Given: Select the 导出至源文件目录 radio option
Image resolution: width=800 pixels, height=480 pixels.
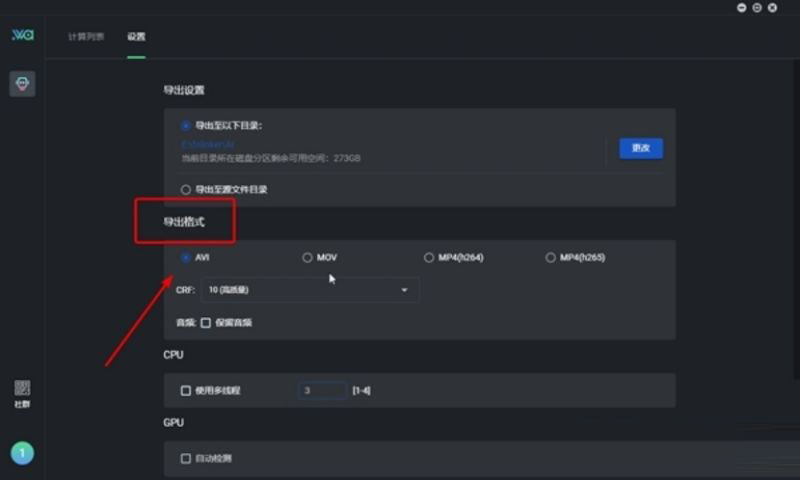Looking at the screenshot, I should click(x=186, y=190).
